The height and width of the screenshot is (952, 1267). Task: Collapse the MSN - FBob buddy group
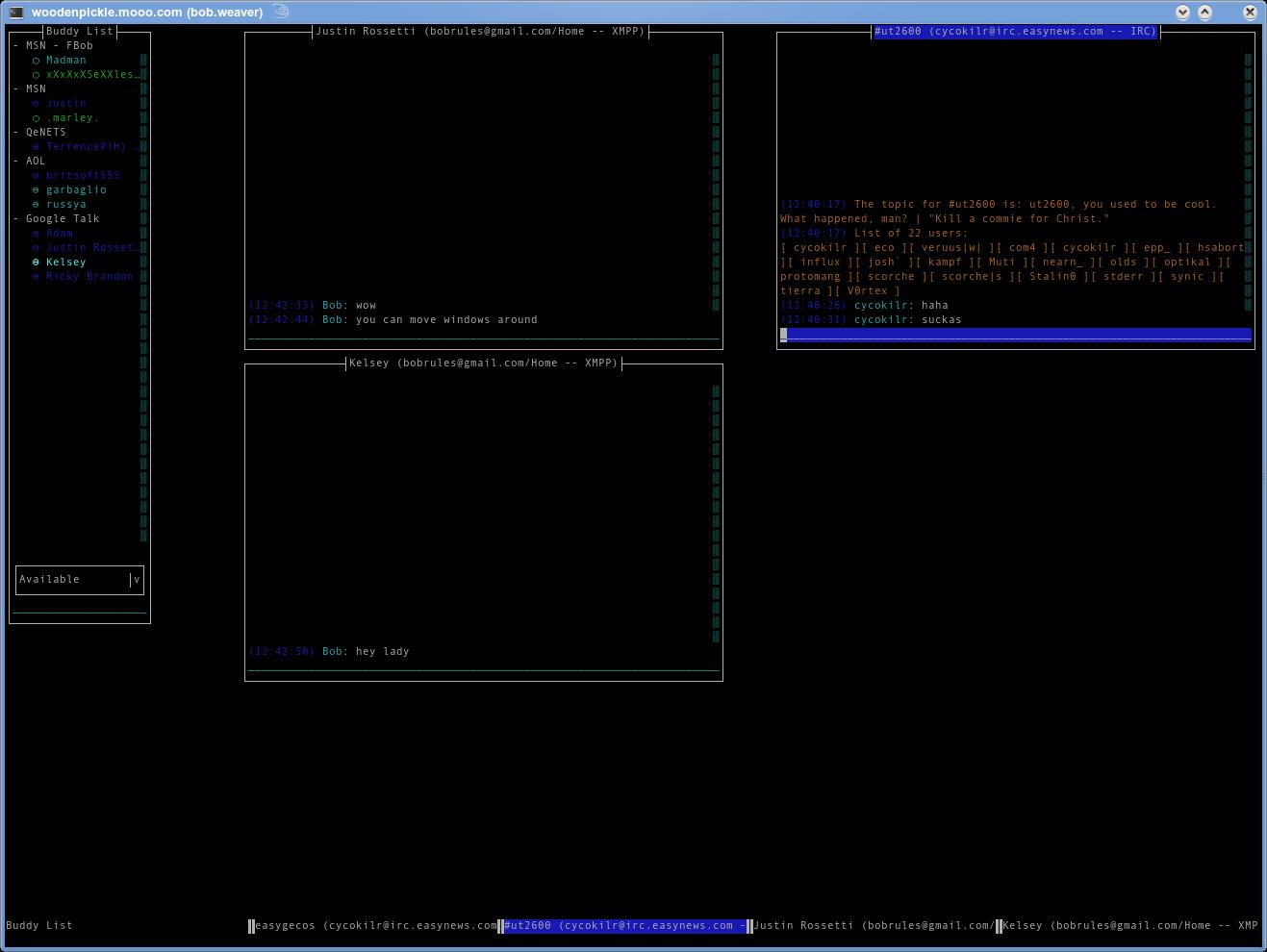pos(16,46)
